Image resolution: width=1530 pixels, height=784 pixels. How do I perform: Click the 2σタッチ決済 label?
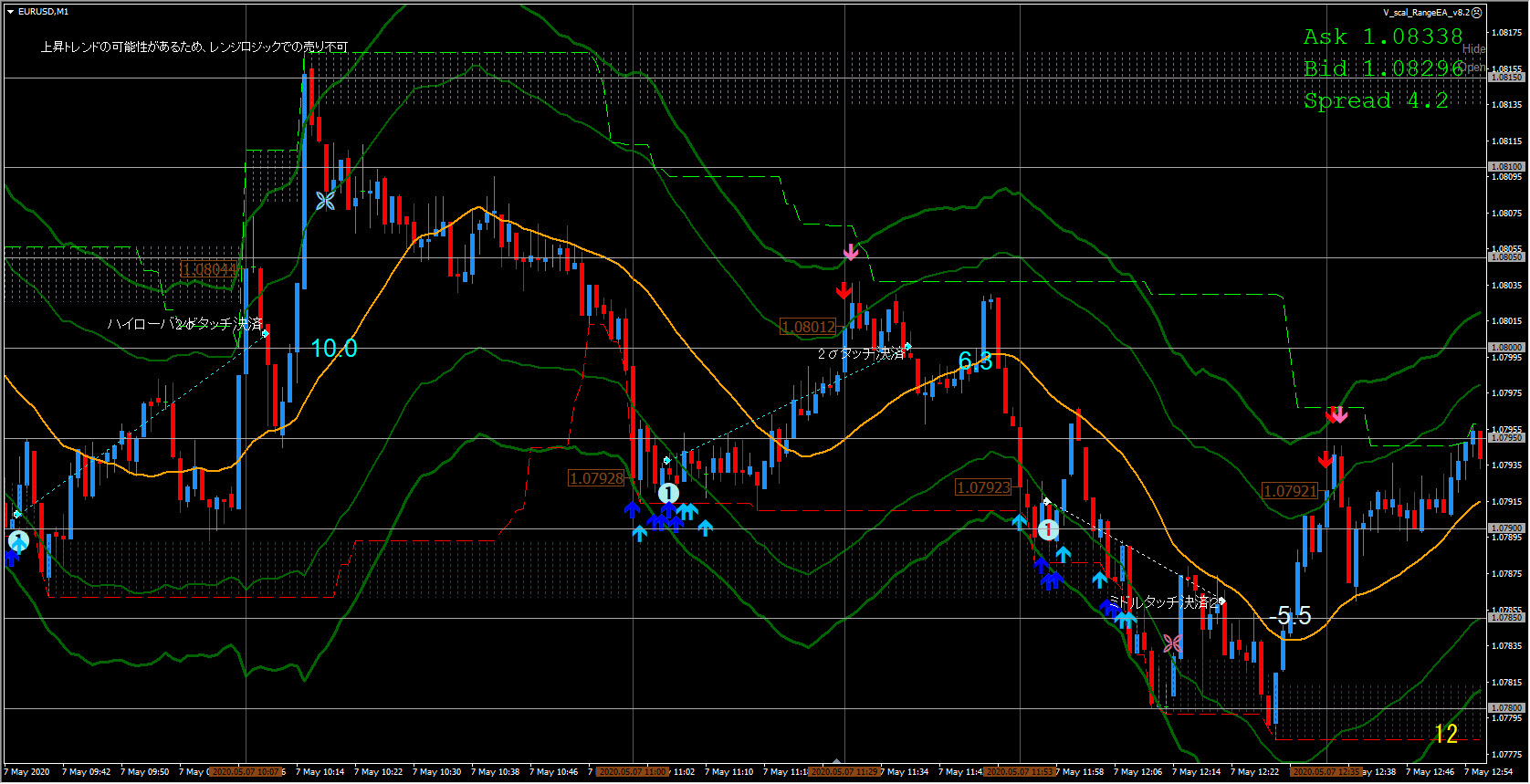click(861, 353)
